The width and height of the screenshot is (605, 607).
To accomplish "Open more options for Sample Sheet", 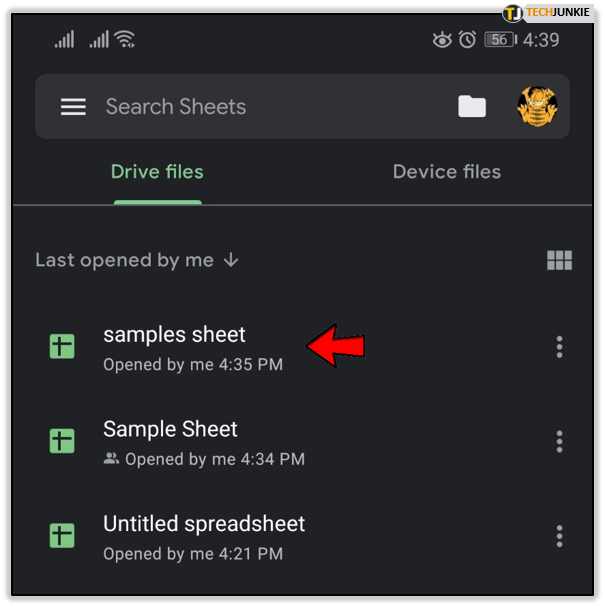I will pyautogui.click(x=559, y=441).
